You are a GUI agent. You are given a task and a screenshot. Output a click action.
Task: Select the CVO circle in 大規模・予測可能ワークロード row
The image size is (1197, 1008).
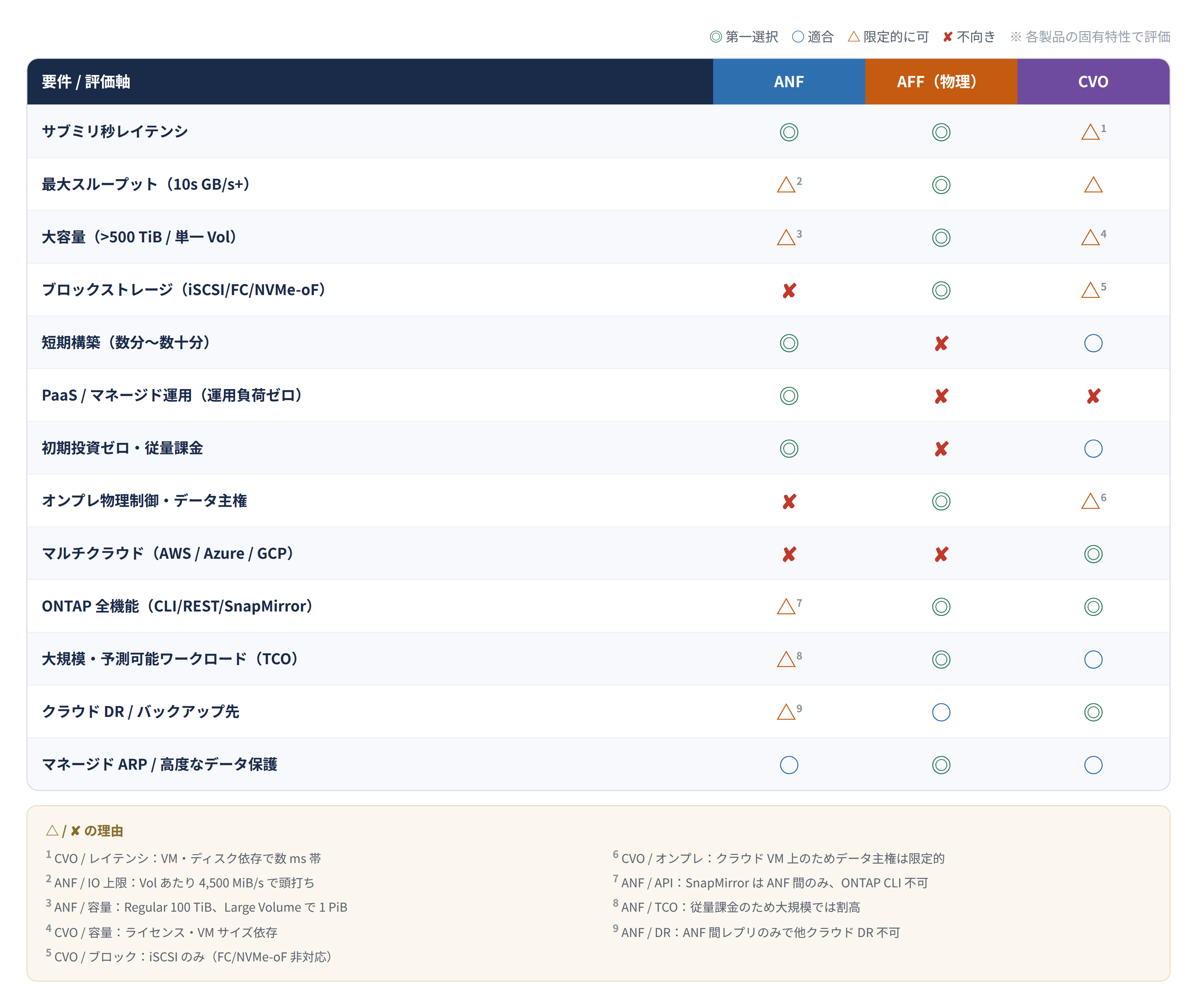click(x=1093, y=659)
